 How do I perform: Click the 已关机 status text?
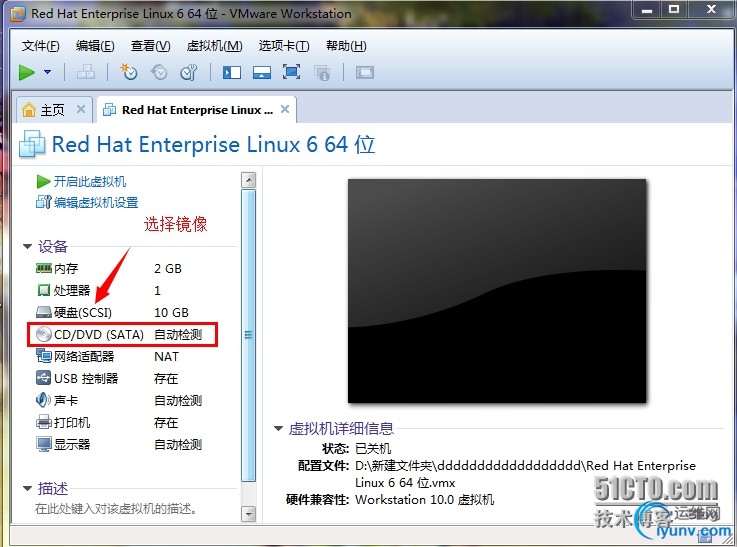click(373, 448)
